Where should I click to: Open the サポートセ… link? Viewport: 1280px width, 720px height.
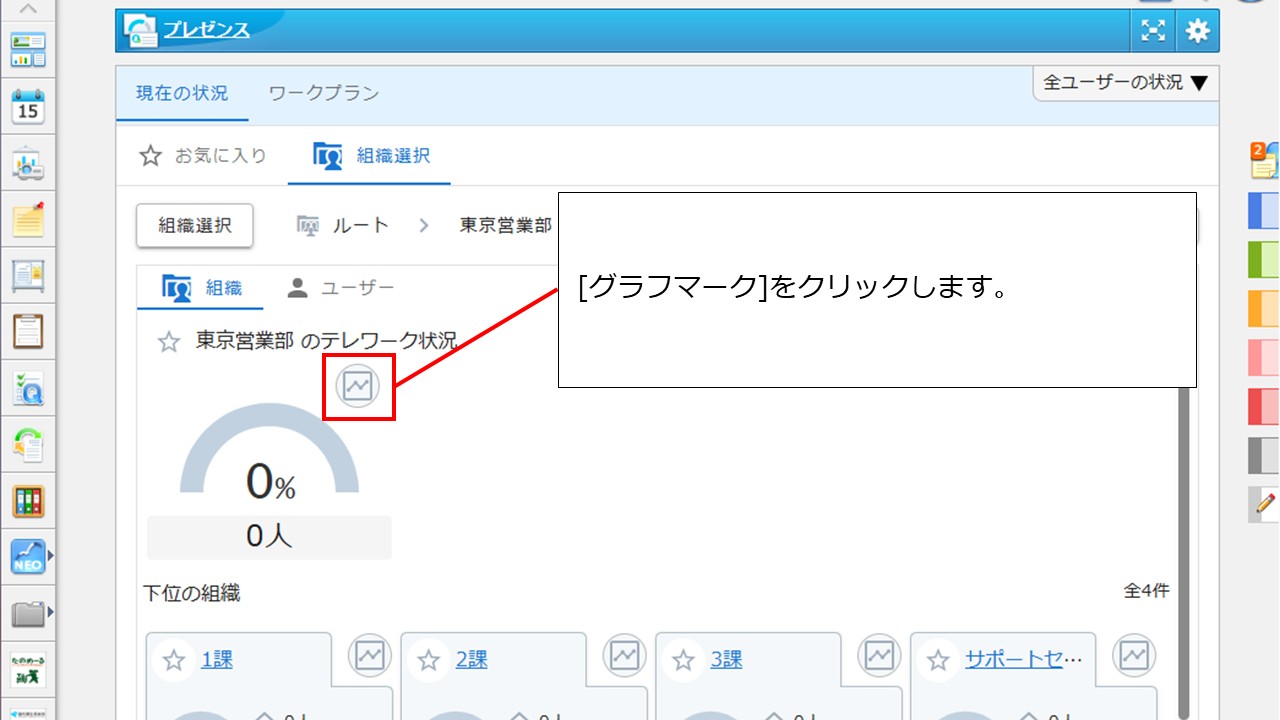[1024, 660]
